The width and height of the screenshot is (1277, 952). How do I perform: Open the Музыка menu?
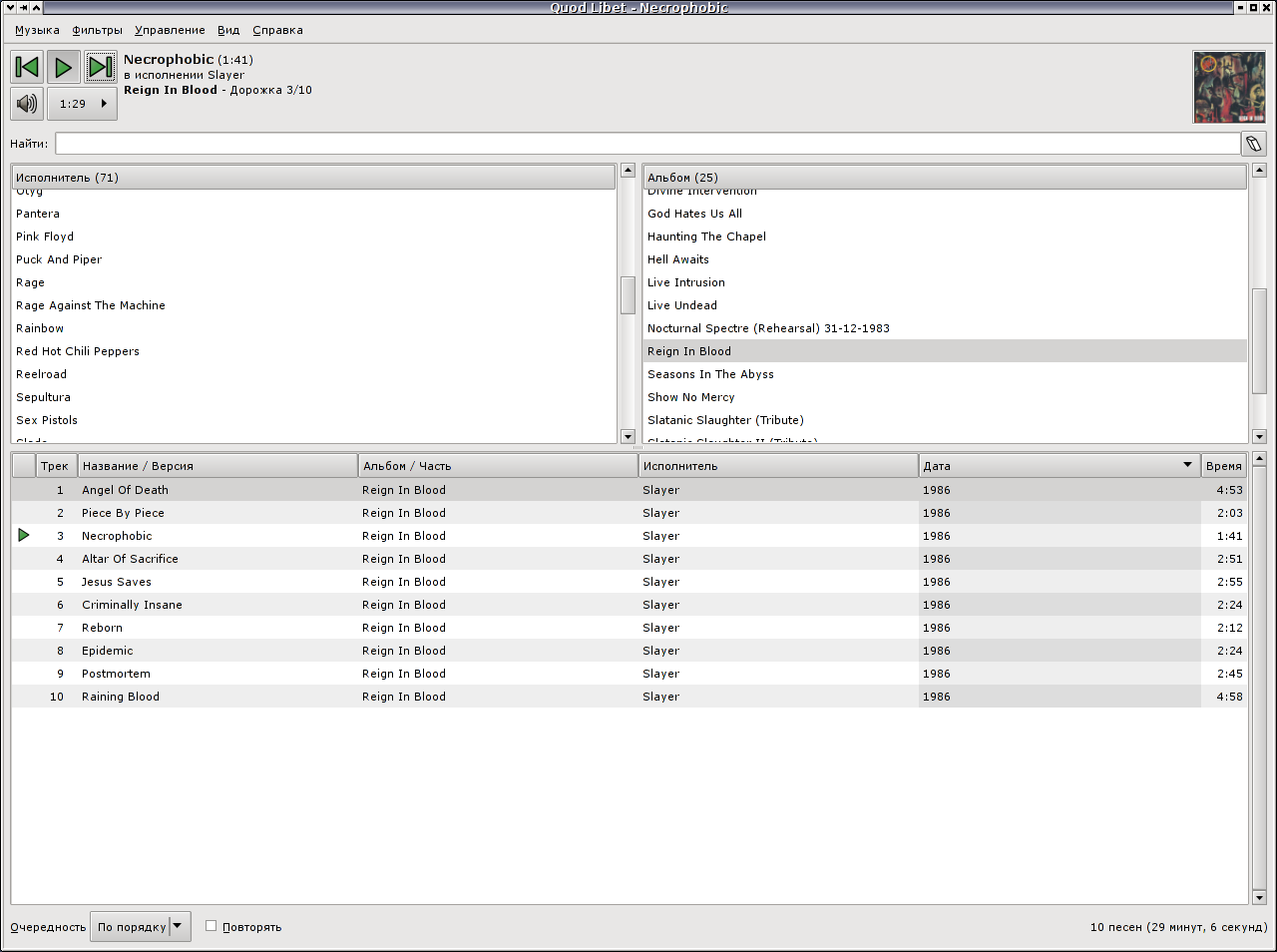37,30
